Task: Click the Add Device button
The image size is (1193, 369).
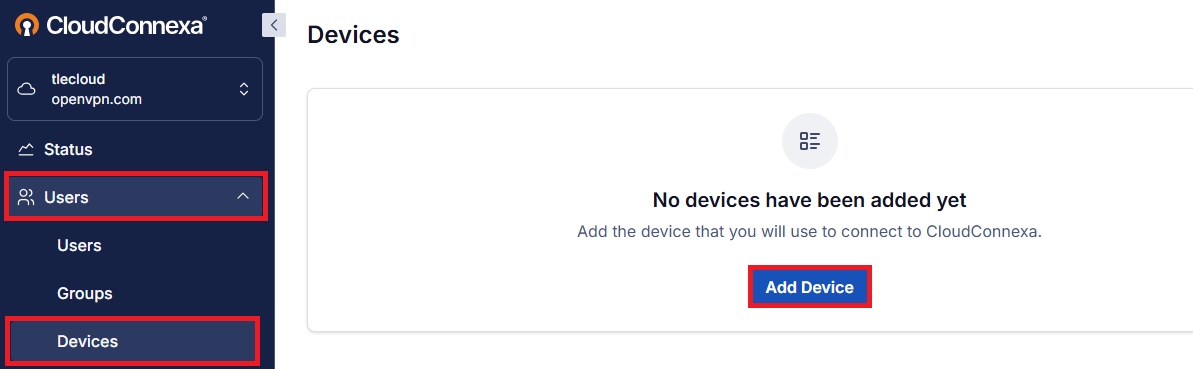Action: coord(810,287)
